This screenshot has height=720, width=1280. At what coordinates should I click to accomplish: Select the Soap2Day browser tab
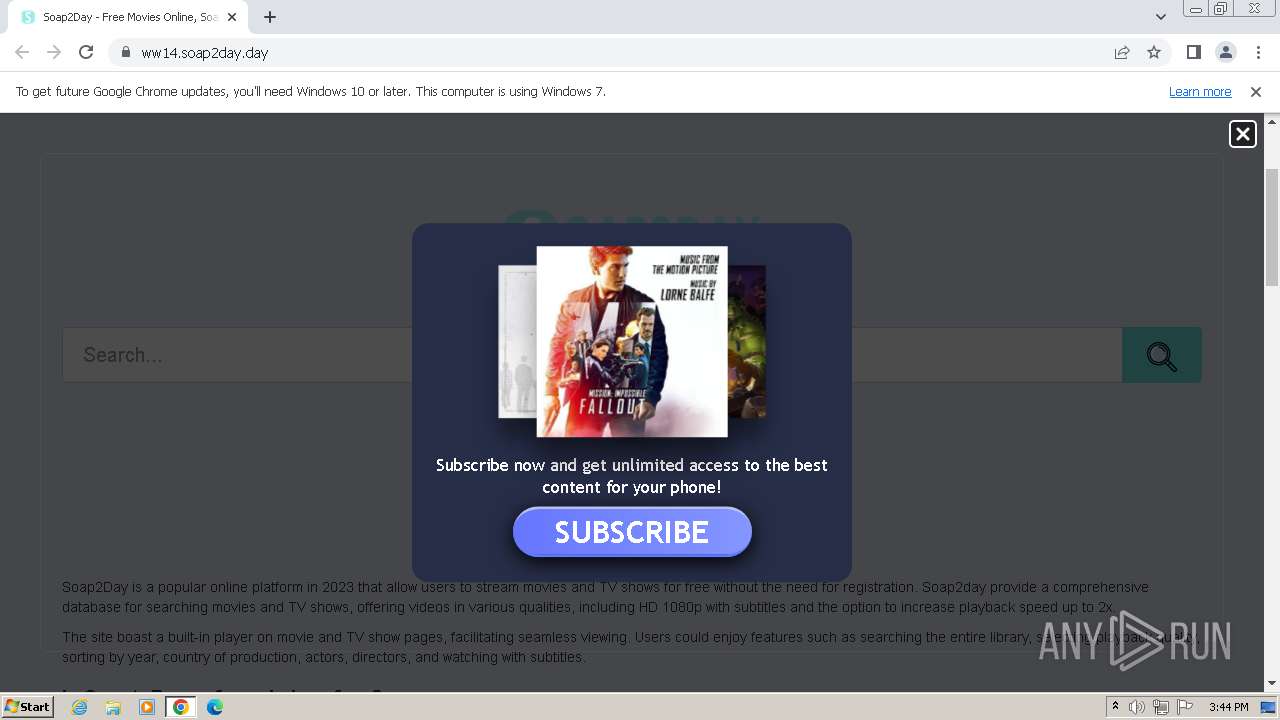pos(130,17)
